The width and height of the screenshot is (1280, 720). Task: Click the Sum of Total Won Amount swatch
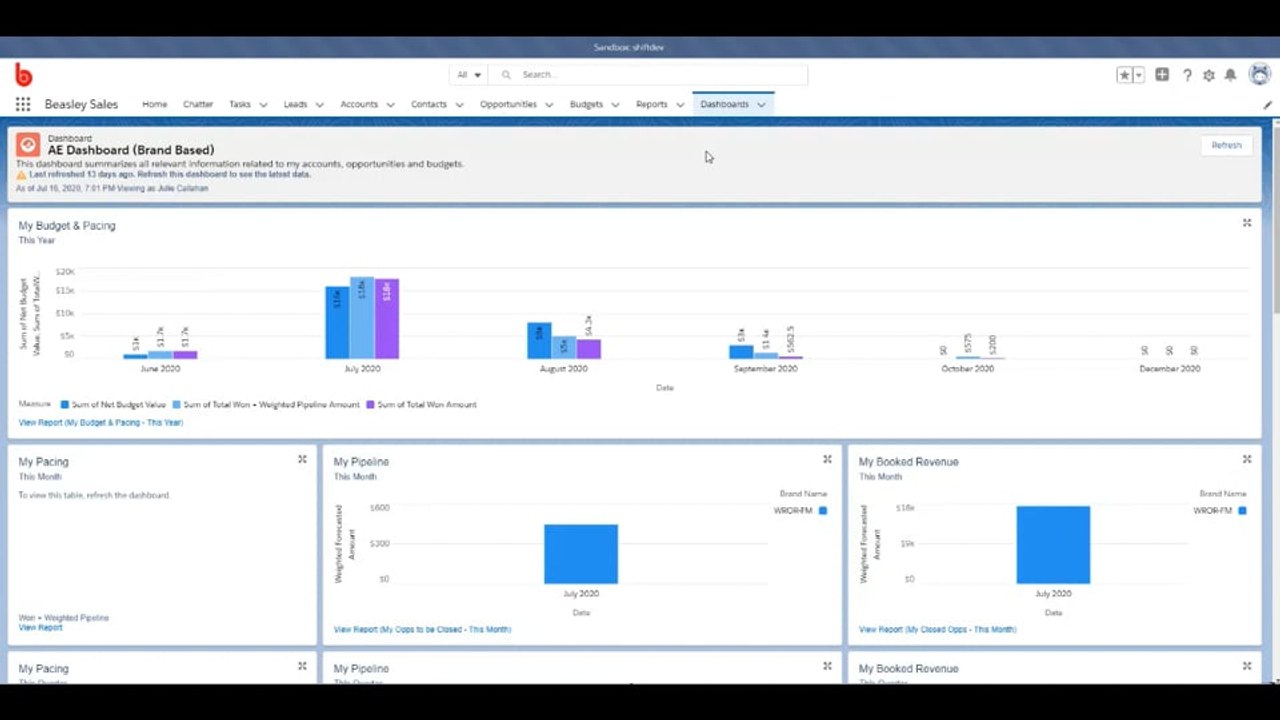370,405
